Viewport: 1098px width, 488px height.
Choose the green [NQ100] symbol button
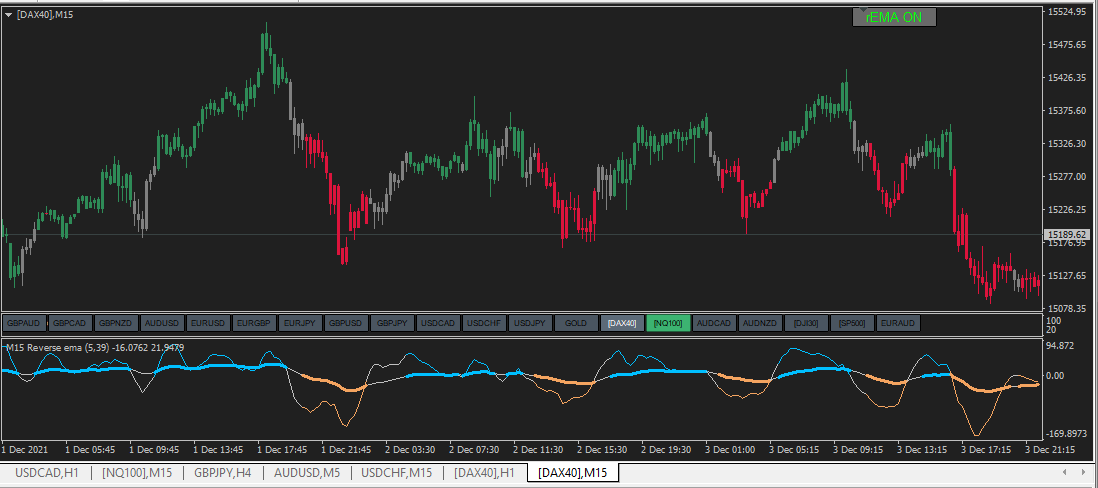click(x=668, y=323)
